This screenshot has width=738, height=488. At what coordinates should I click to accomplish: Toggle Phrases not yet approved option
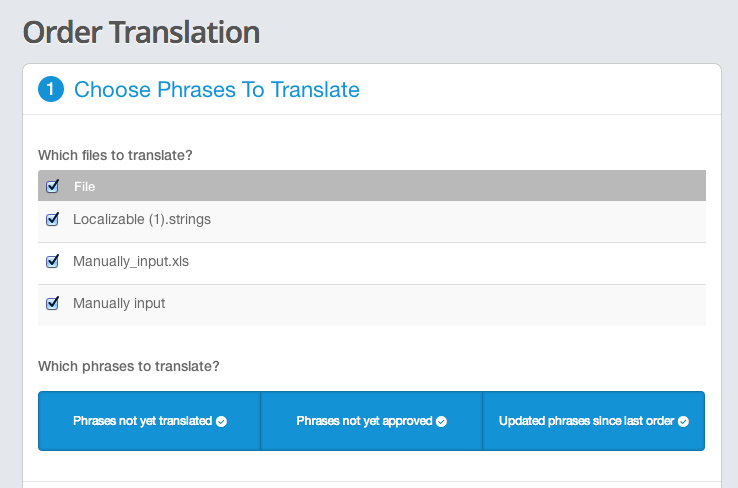[371, 421]
